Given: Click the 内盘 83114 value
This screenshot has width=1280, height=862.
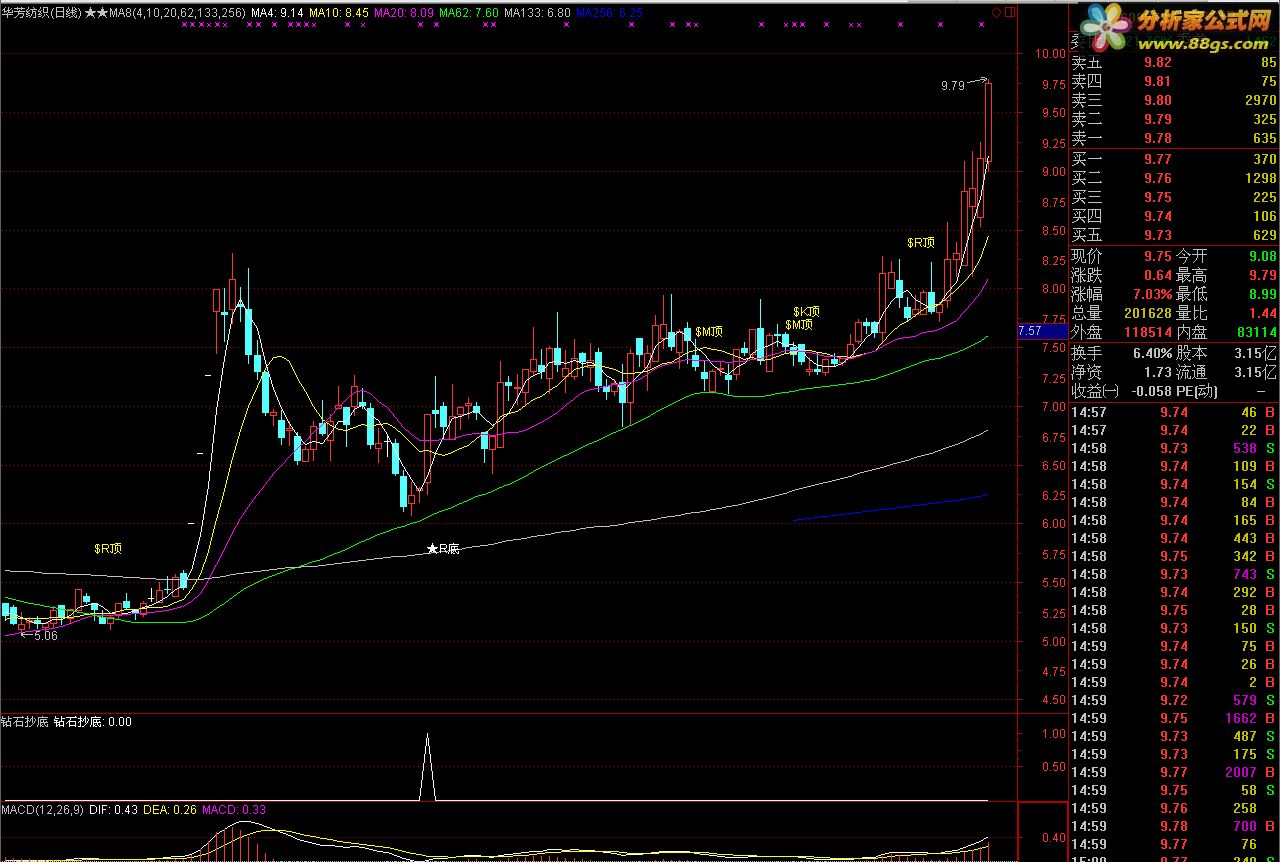Looking at the screenshot, I should (1256, 332).
